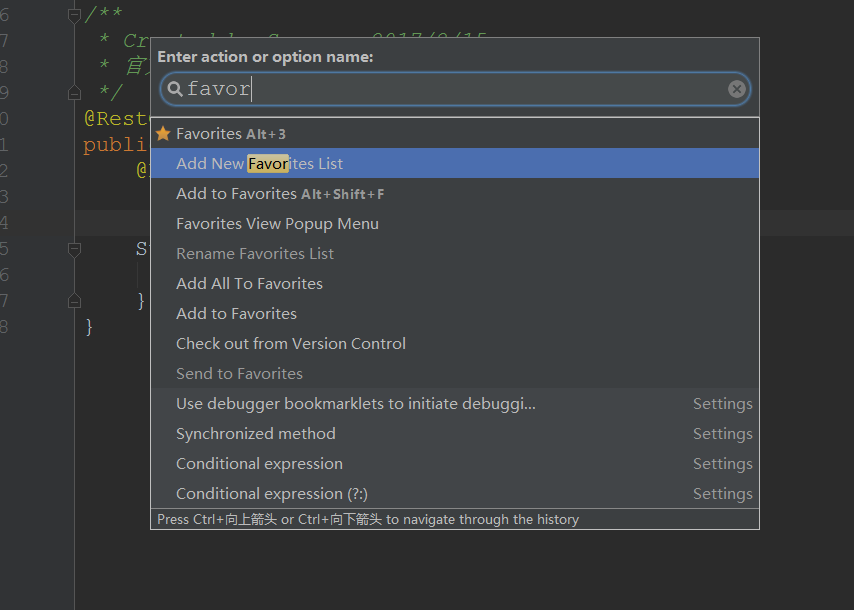854x610 pixels.
Task: Choose Add to Favorites Alt+Shift+F entry
Action: [x=280, y=193]
